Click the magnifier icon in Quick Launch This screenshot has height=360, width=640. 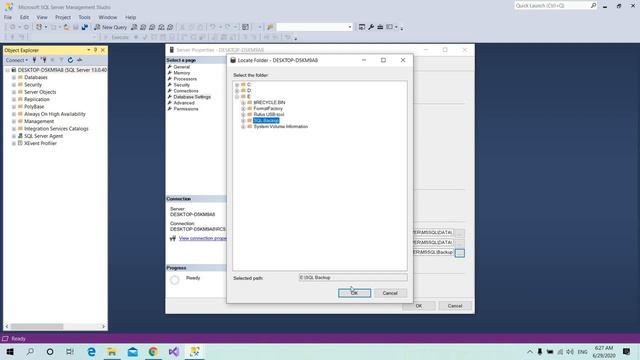click(x=593, y=5)
